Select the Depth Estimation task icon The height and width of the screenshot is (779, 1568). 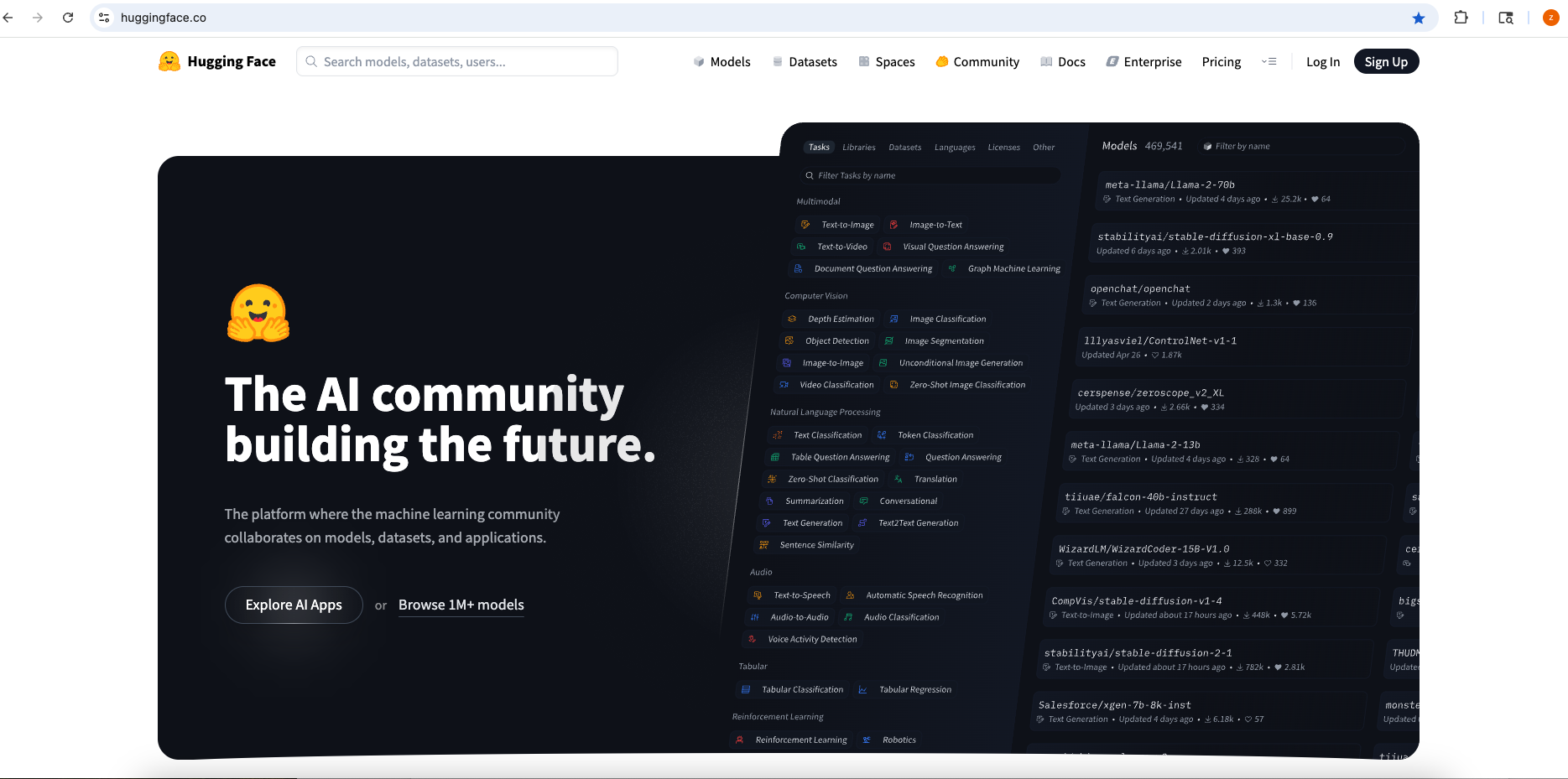point(792,319)
